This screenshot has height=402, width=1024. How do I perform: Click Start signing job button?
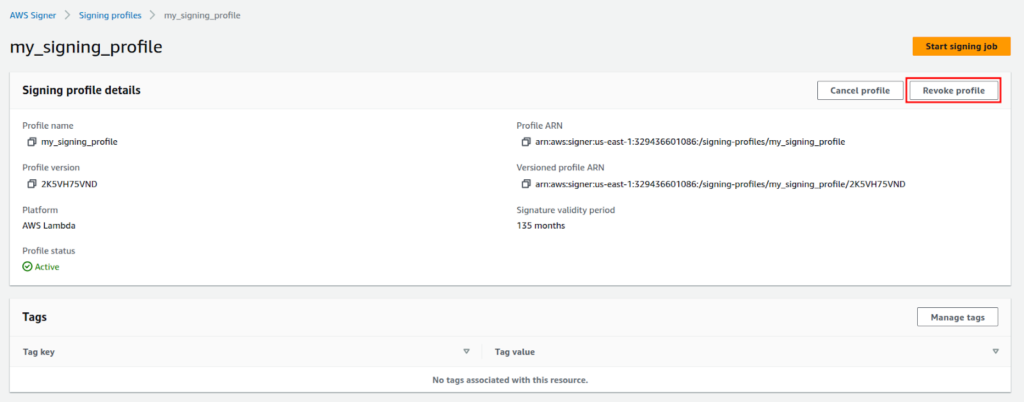coord(961,47)
